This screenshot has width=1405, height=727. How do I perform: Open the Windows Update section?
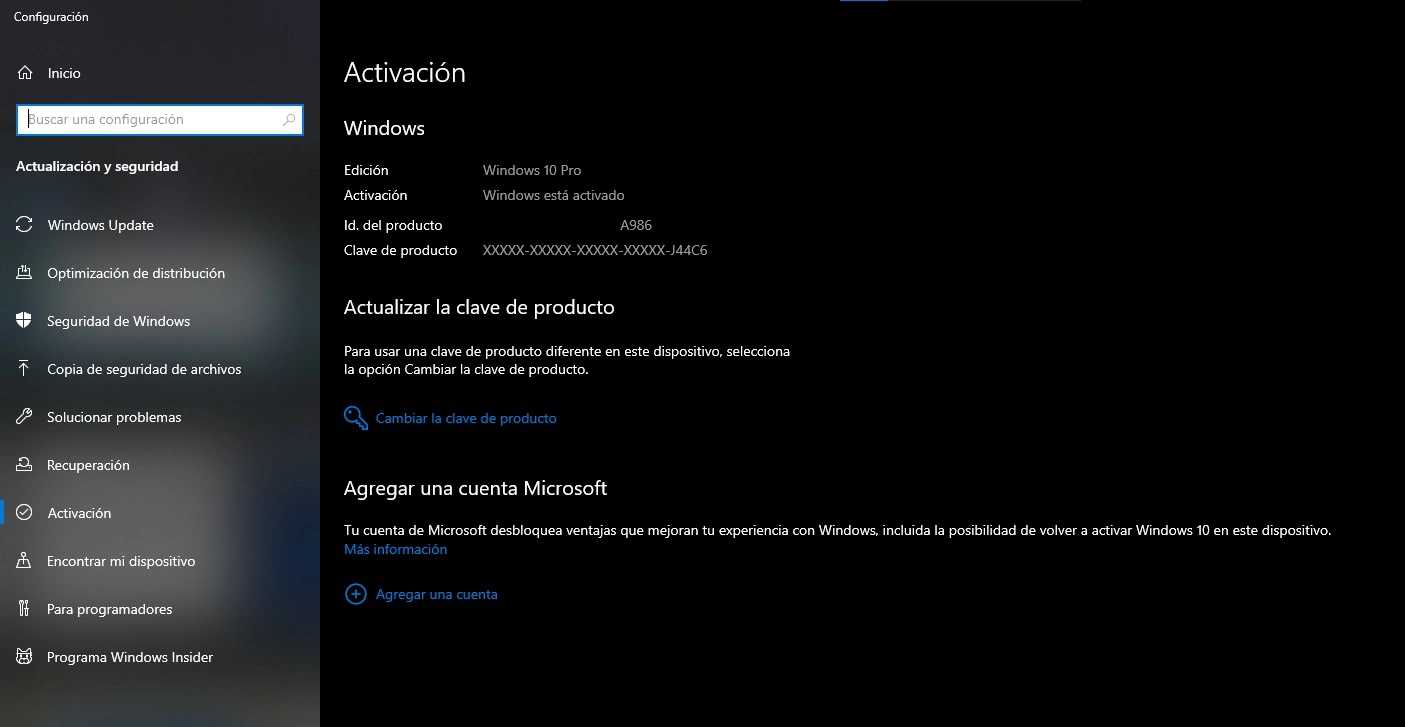pyautogui.click(x=160, y=225)
